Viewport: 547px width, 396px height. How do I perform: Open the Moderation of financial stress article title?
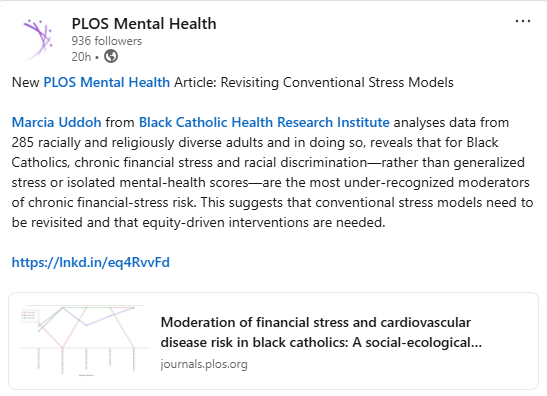point(321,332)
